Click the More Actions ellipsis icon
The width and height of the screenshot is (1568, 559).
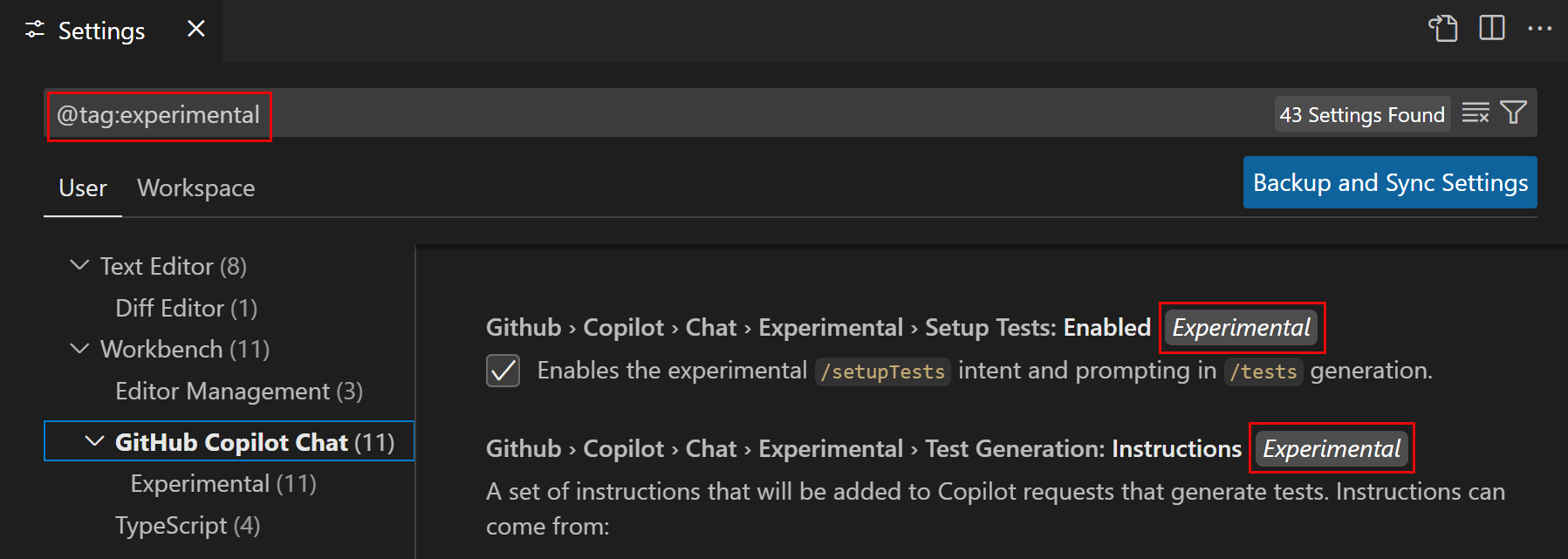pos(1541,28)
